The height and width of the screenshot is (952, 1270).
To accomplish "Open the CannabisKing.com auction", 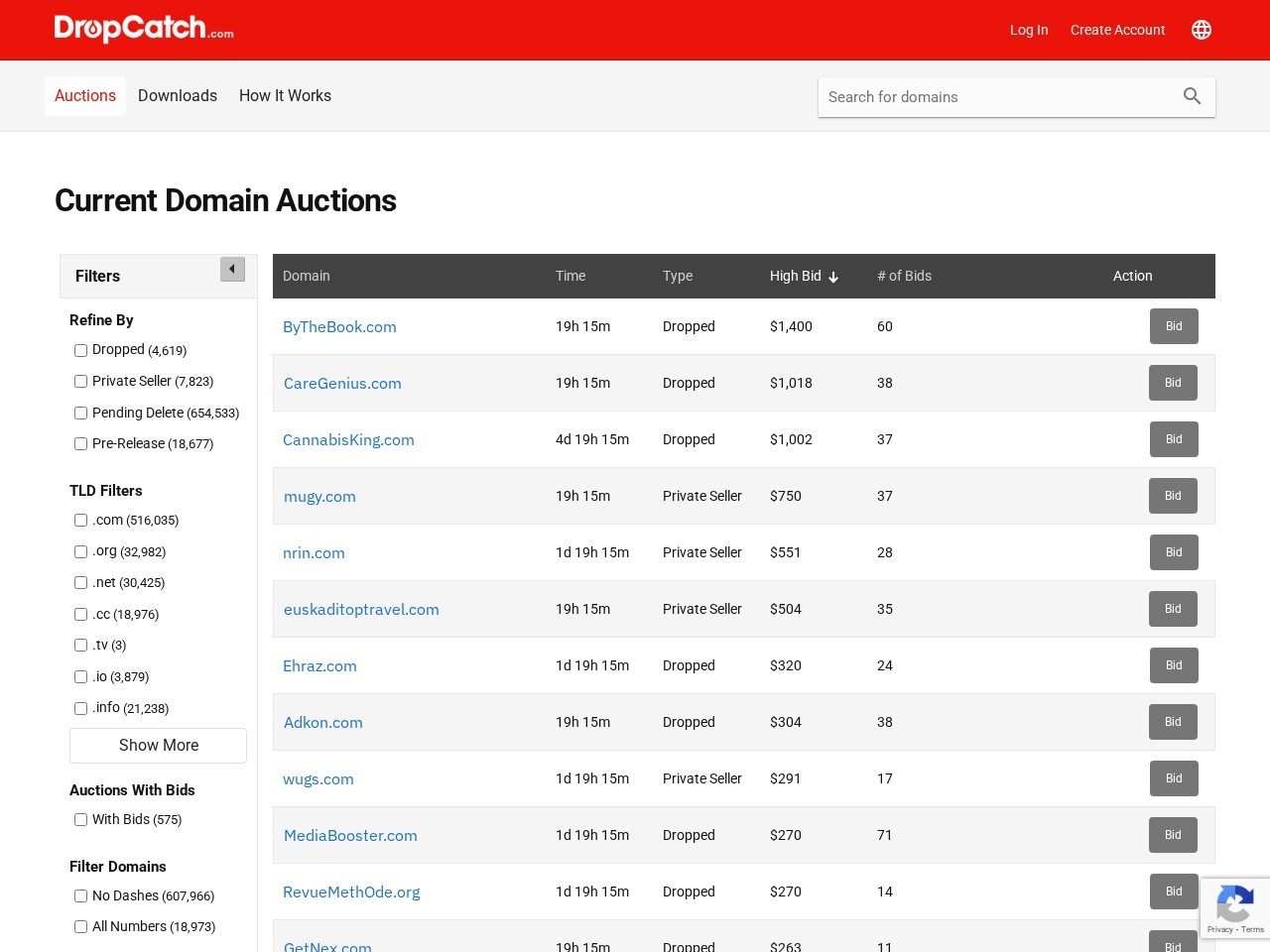I will 348,439.
